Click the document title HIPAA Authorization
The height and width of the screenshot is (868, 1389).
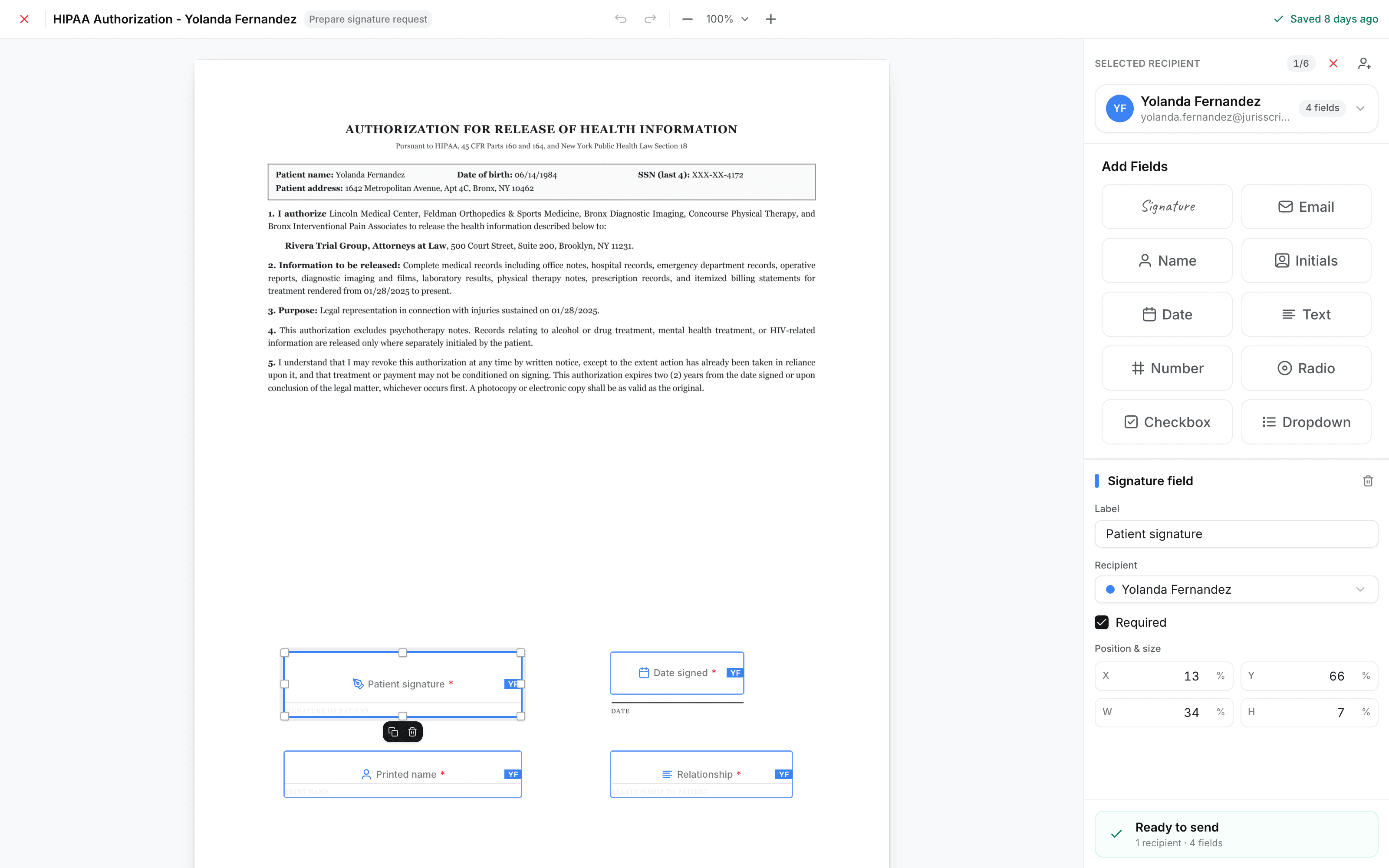click(174, 19)
